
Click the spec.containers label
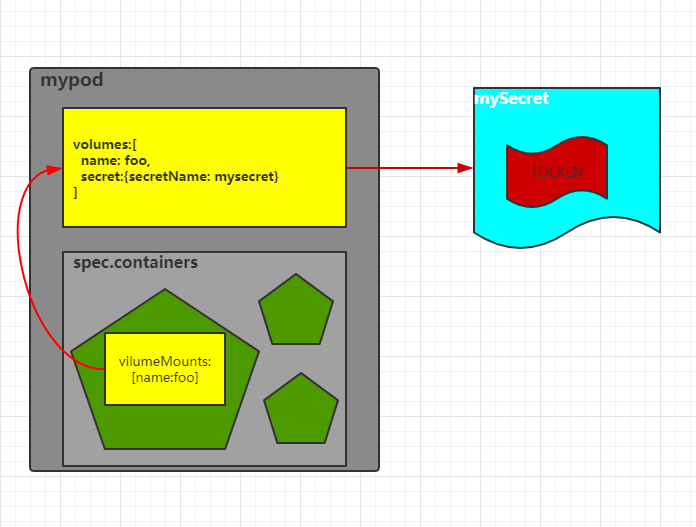click(x=135, y=263)
